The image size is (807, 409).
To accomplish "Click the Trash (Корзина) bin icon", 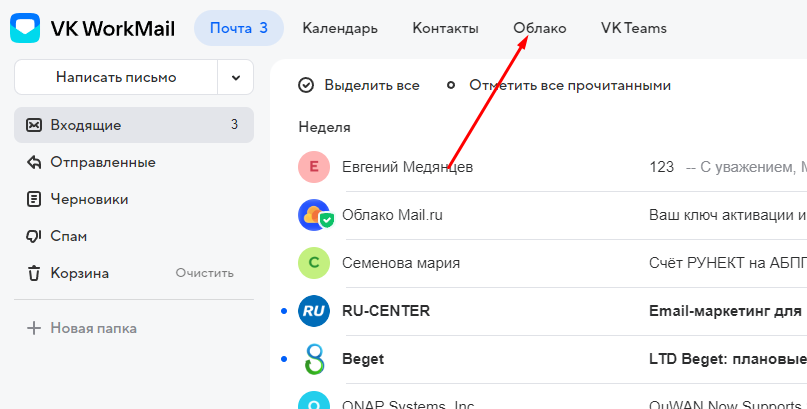I will point(34,273).
